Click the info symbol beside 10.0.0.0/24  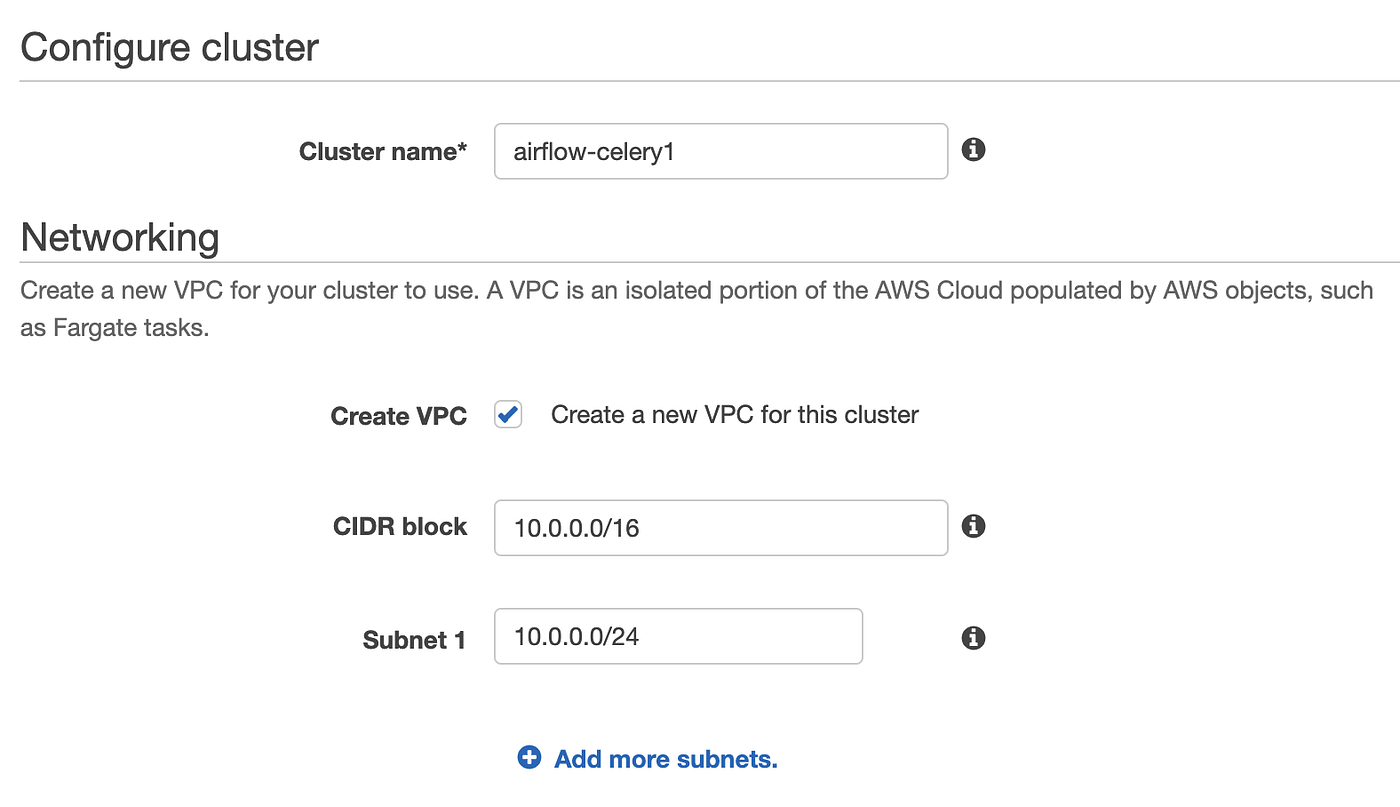coord(972,637)
